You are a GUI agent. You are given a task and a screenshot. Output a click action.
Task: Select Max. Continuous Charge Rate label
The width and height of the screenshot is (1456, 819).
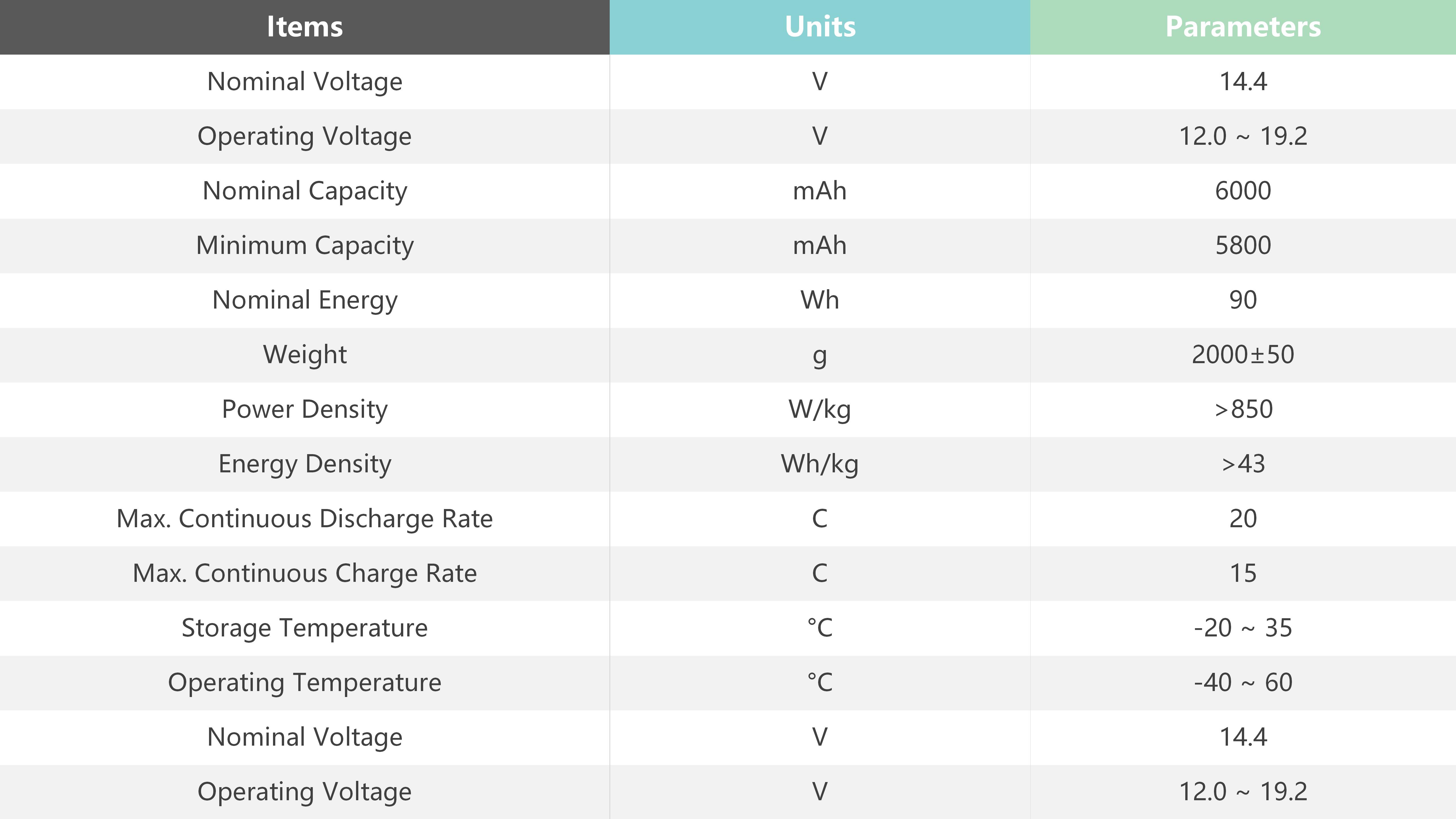pos(305,574)
